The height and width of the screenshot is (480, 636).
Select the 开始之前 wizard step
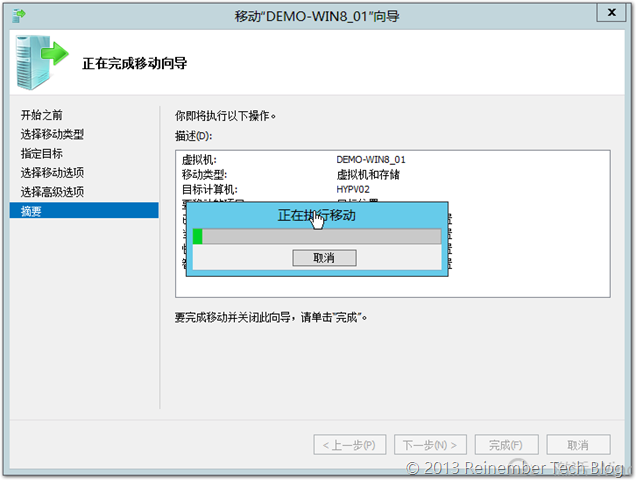pos(42,115)
